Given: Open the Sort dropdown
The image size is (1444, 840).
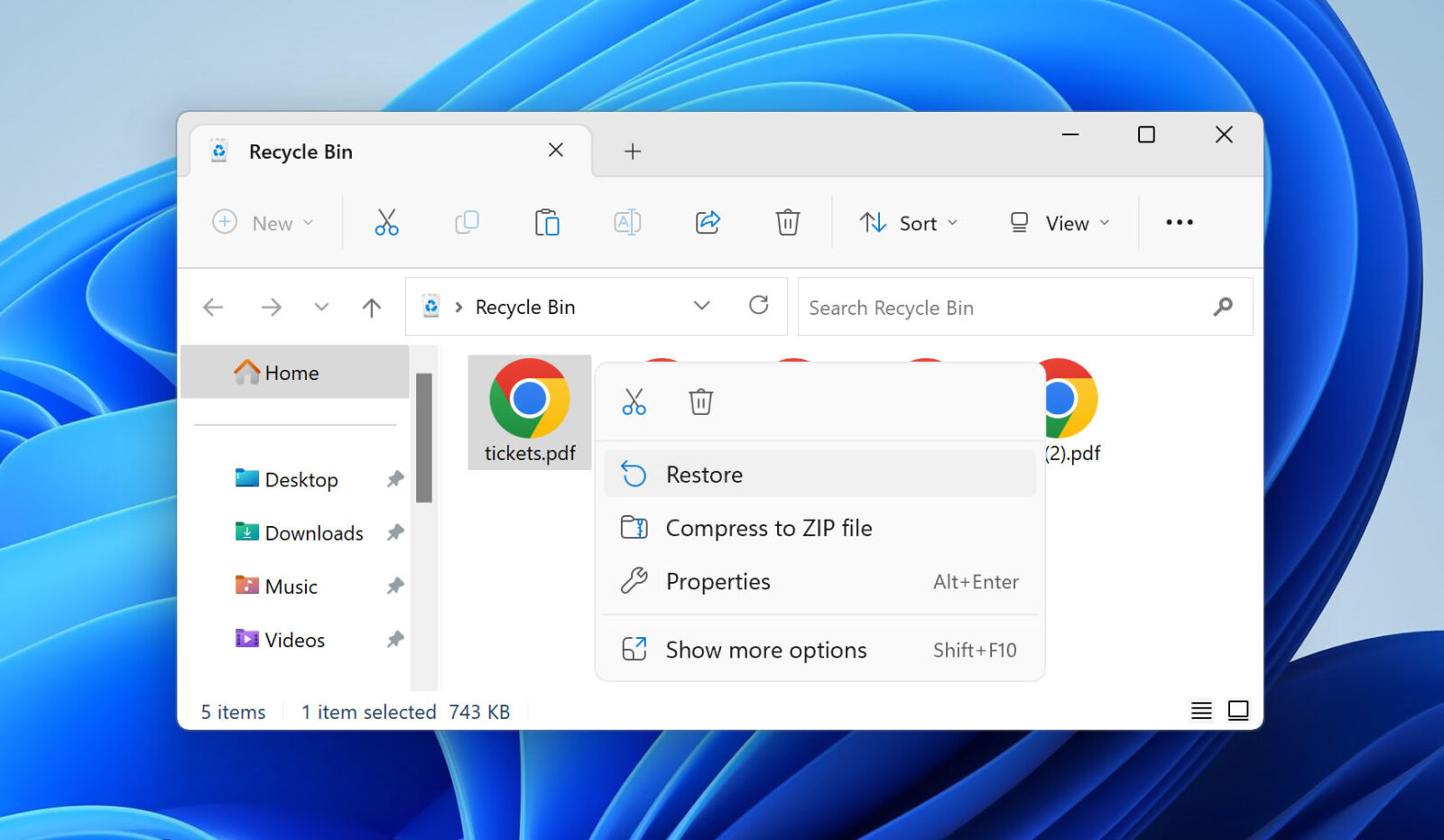Looking at the screenshot, I should pyautogui.click(x=910, y=222).
